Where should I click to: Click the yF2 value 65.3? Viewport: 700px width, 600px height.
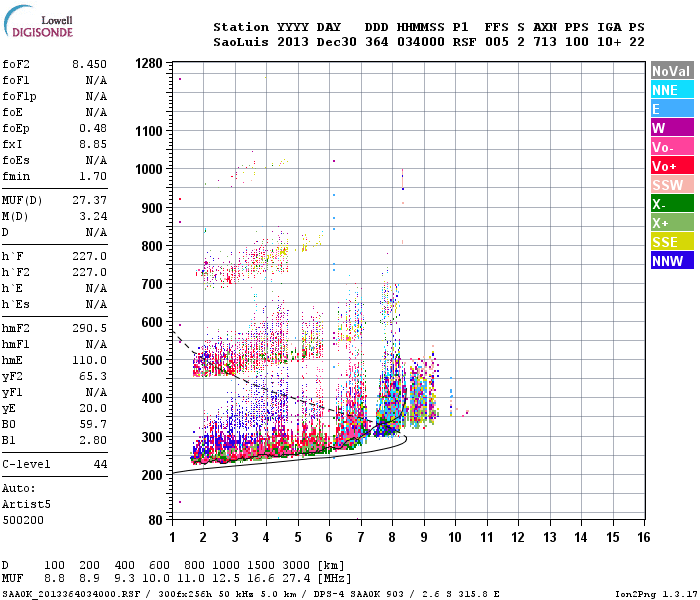[x=93, y=376]
